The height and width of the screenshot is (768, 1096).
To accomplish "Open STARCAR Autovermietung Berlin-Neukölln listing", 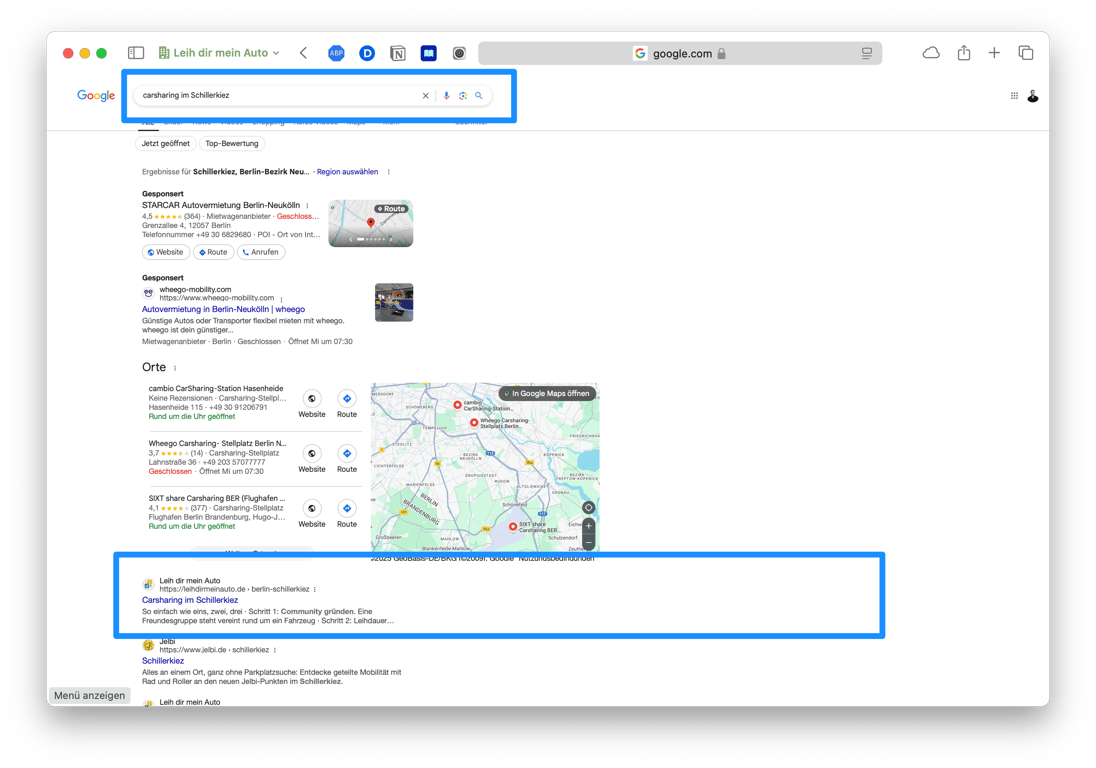I will [221, 205].
